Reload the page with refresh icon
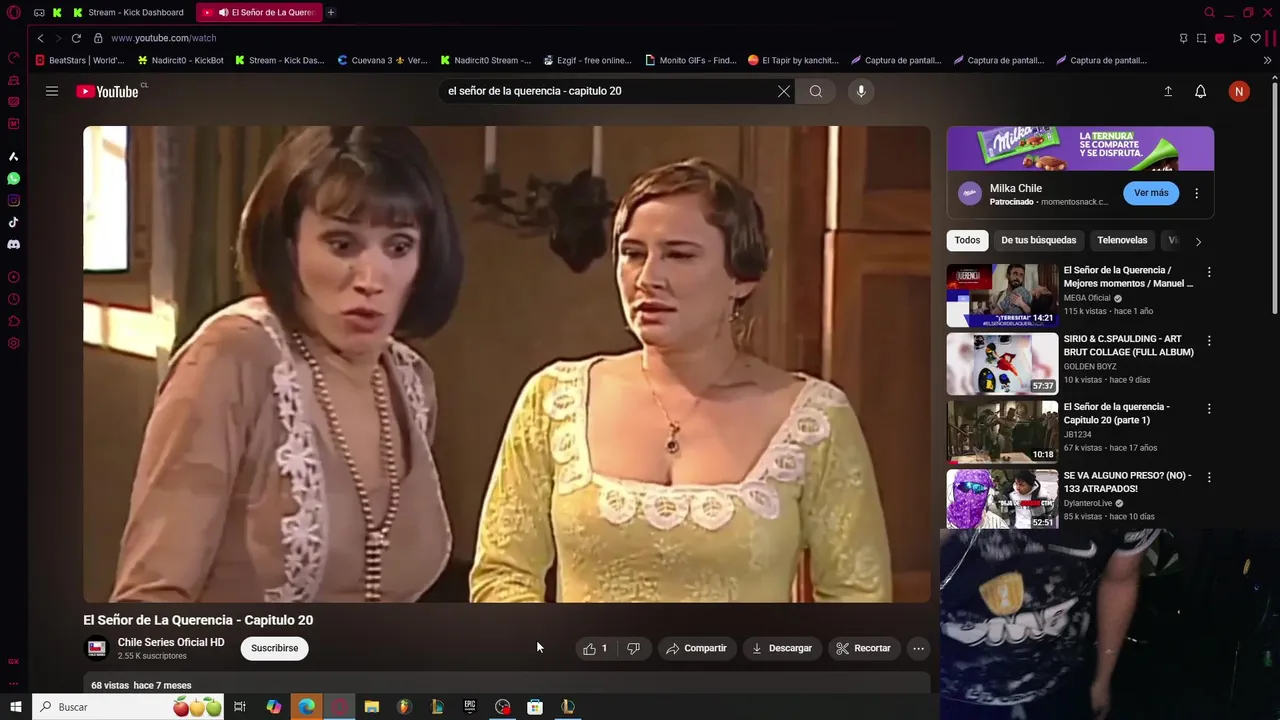Viewport: 1280px width, 720px height. click(x=76, y=38)
